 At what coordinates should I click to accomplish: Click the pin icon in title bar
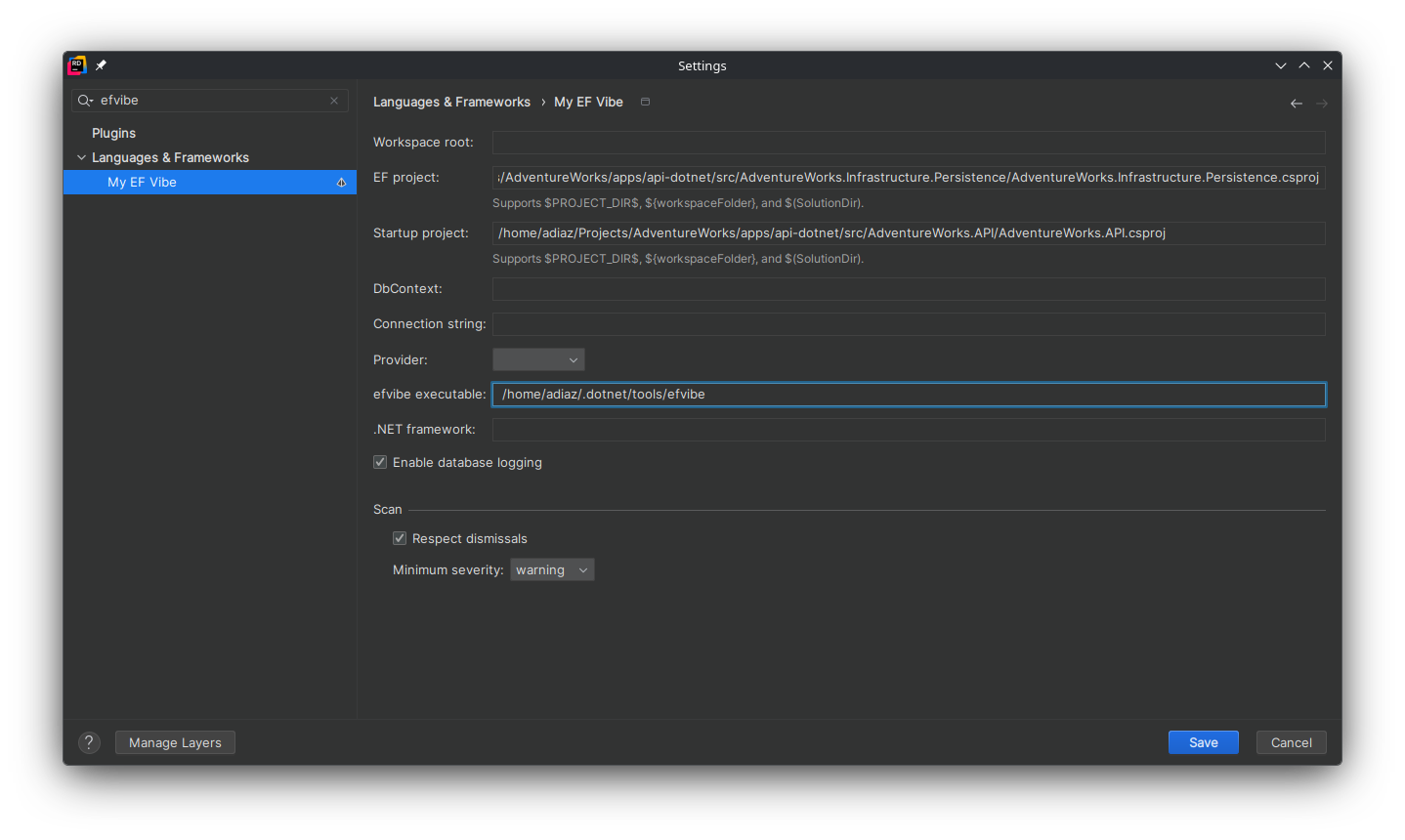coord(101,65)
